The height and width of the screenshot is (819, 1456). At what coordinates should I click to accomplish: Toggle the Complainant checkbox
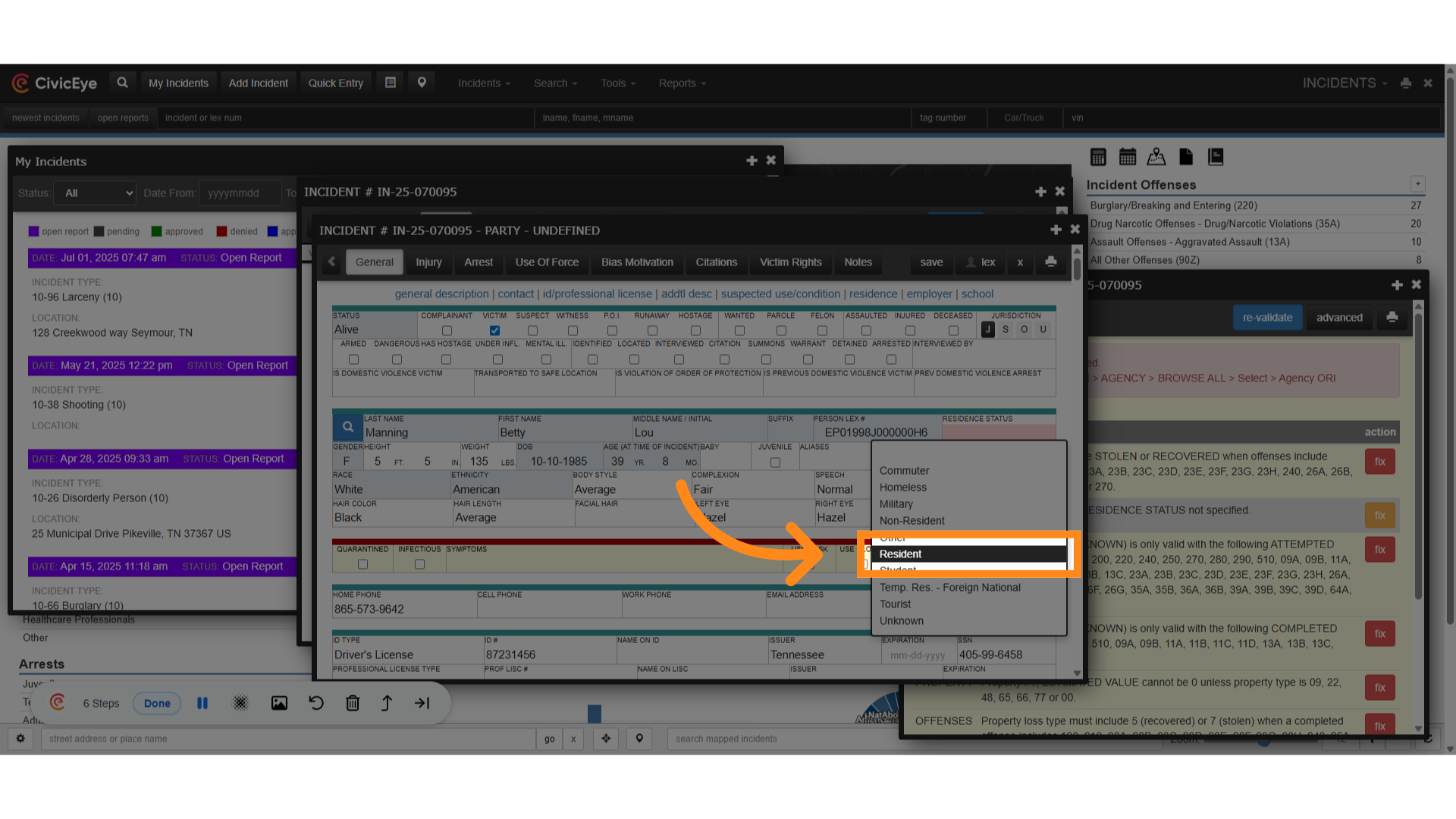447,331
